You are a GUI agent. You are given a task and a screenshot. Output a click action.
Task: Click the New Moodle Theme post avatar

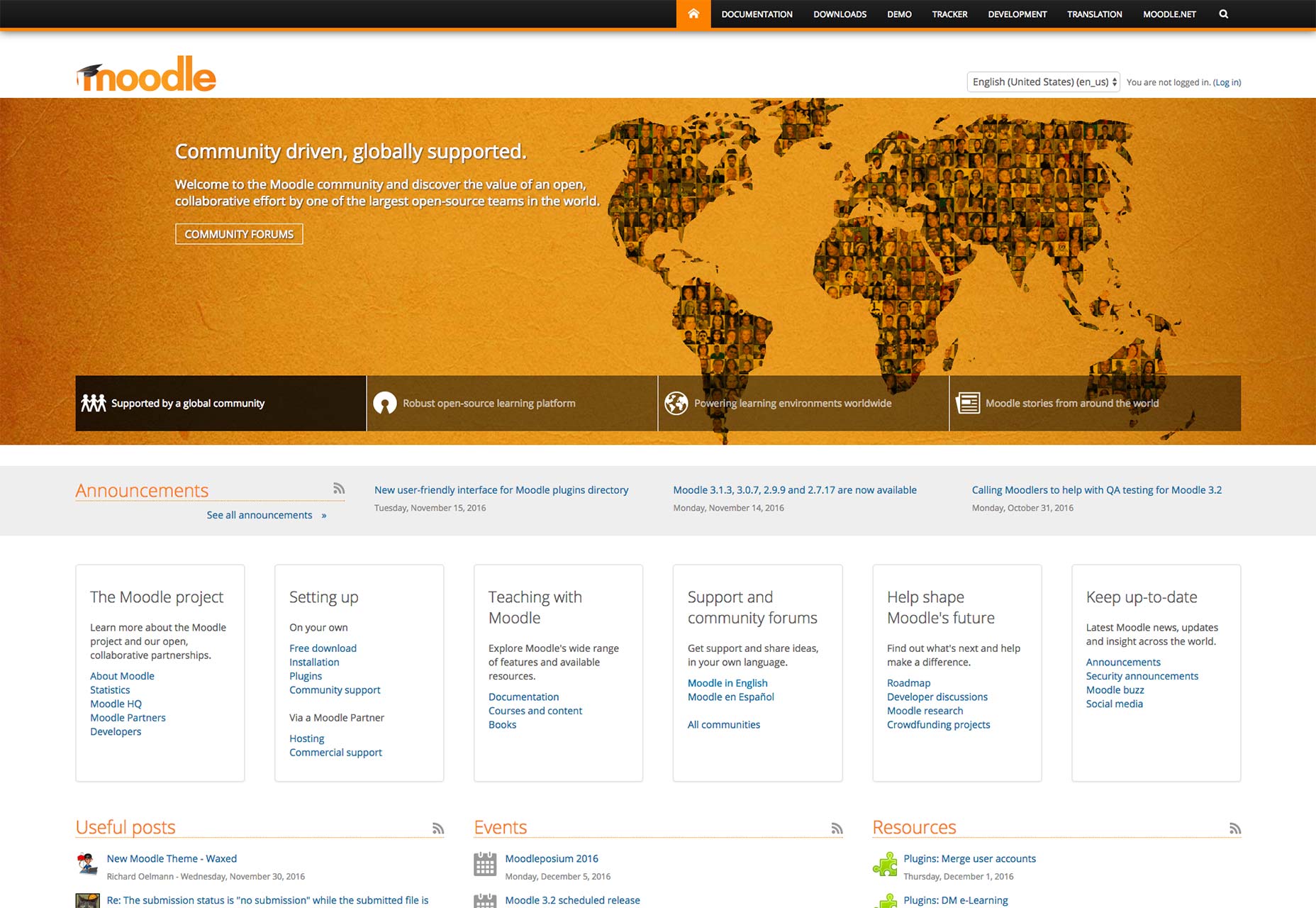tap(88, 864)
